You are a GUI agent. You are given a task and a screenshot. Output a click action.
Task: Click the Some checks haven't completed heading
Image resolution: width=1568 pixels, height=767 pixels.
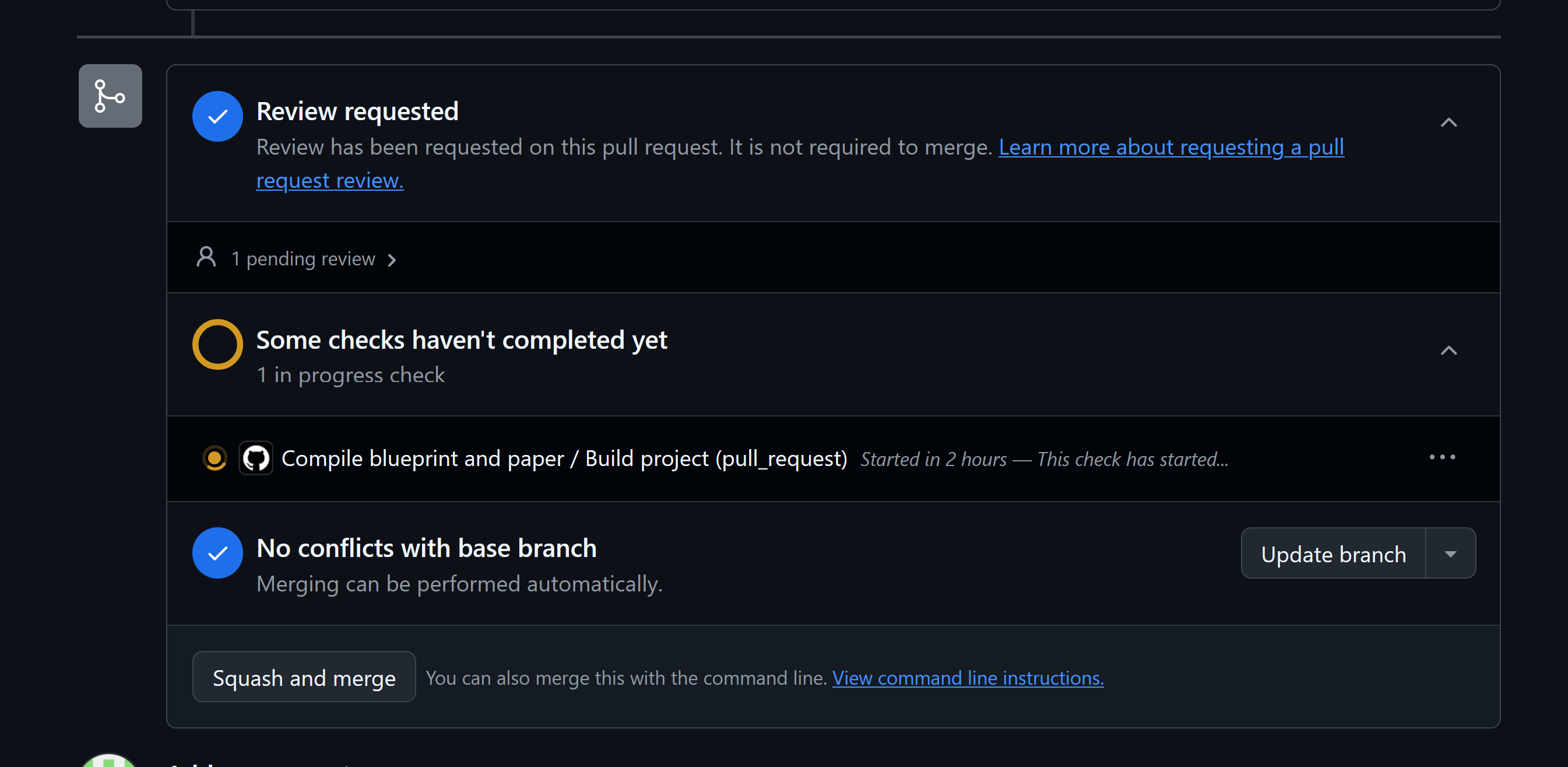(x=462, y=340)
